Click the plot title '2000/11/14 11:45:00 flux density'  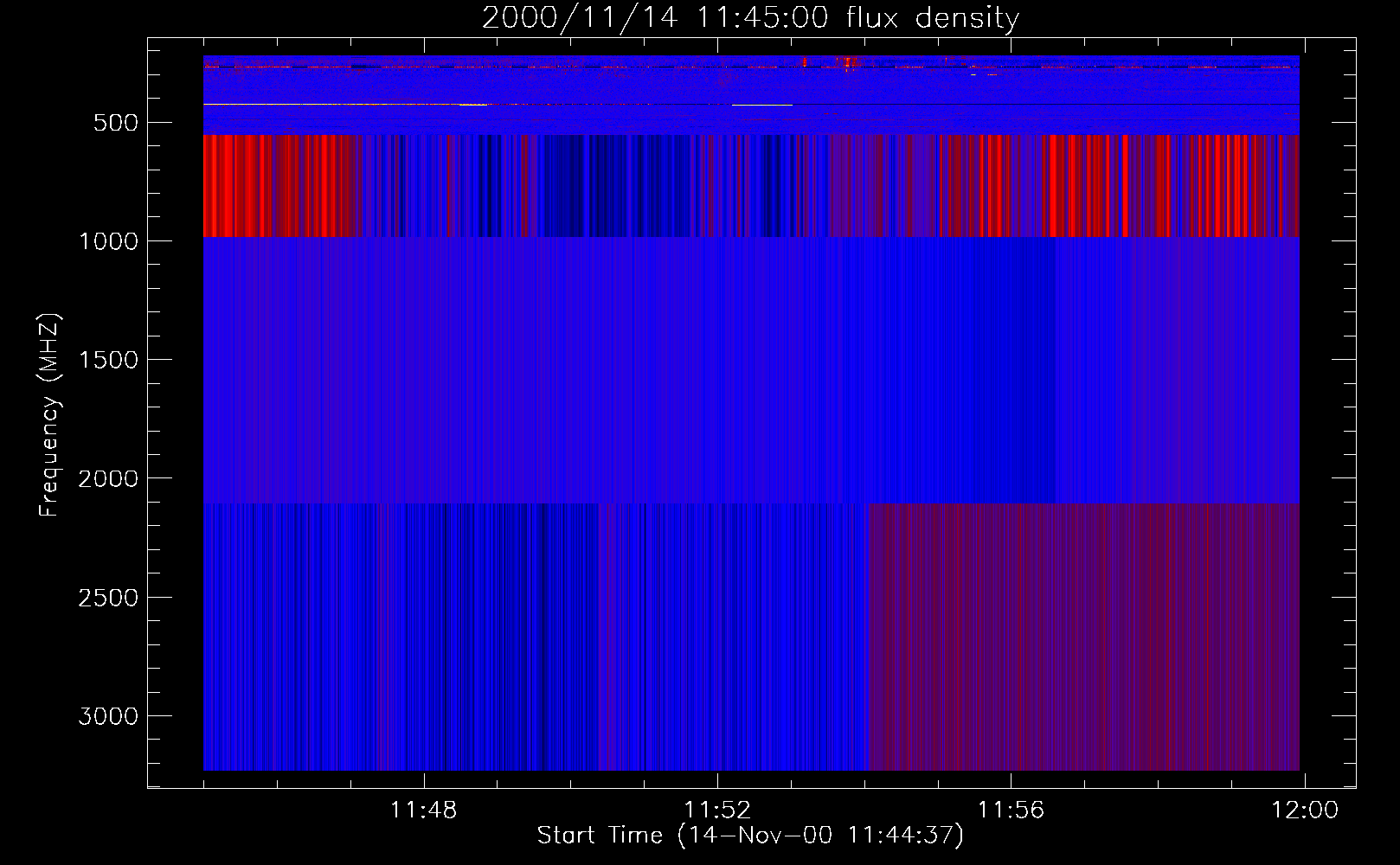[750, 18]
